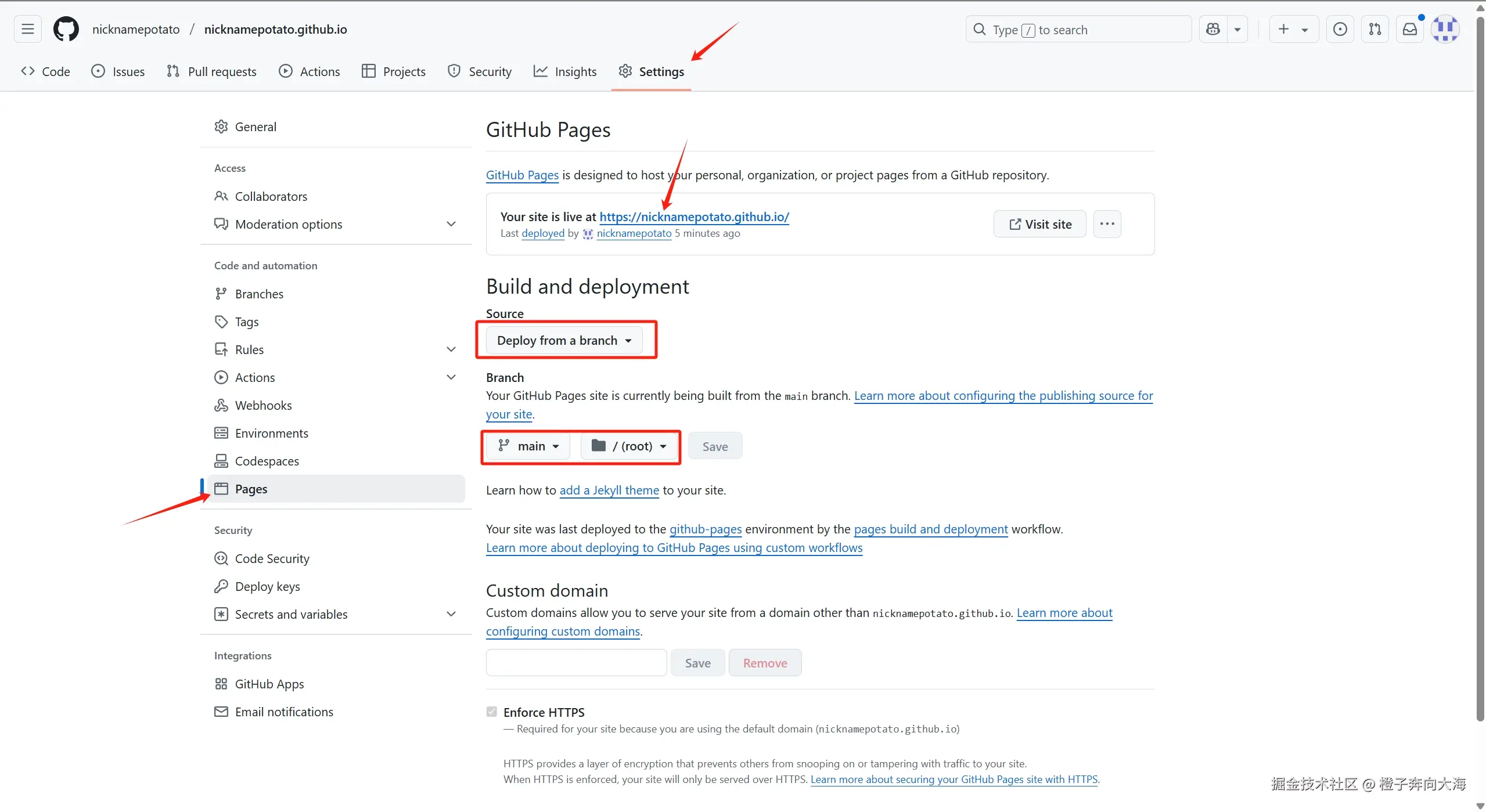This screenshot has height=812, width=1486.
Task: Toggle the Enforce HTTPS checkbox
Action: click(x=492, y=712)
